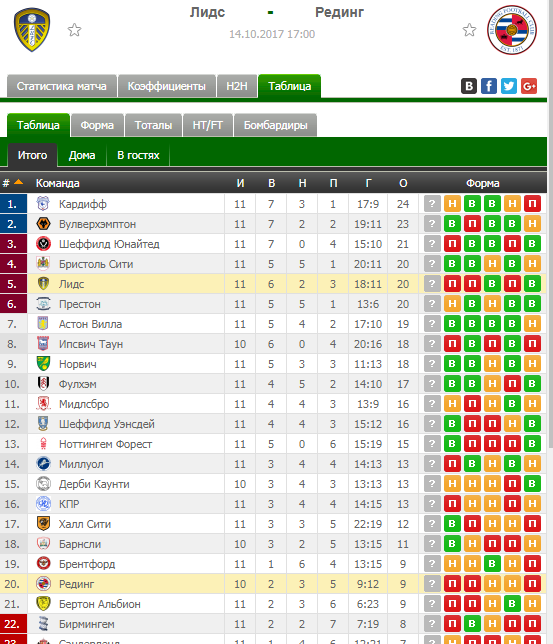Click the question mark badge in Leeds row

(432, 284)
